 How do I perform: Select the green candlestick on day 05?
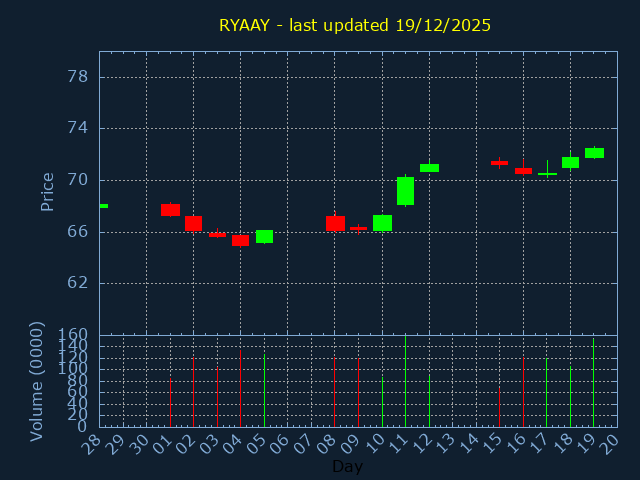(264, 236)
